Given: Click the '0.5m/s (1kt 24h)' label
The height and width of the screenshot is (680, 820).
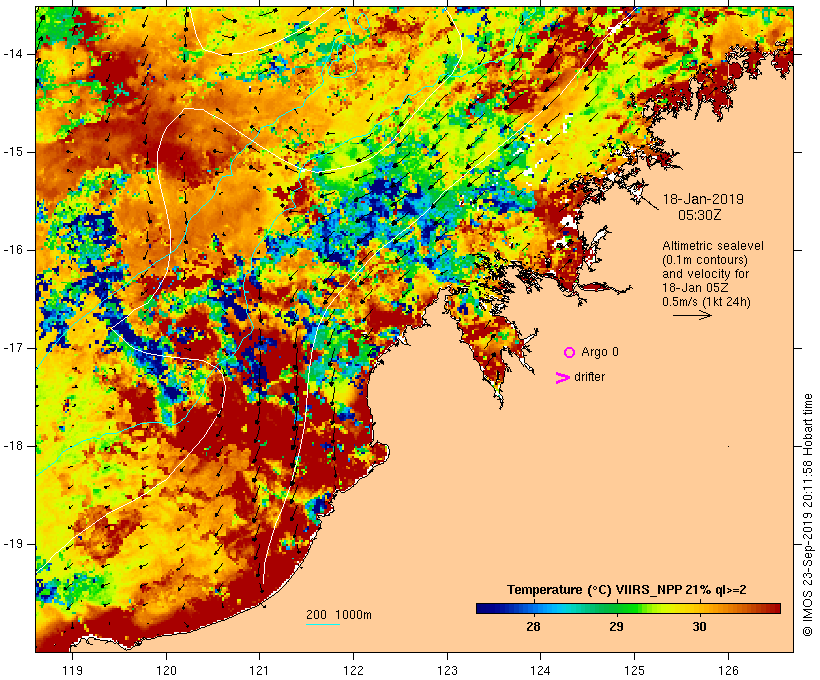Looking at the screenshot, I should coord(706,302).
